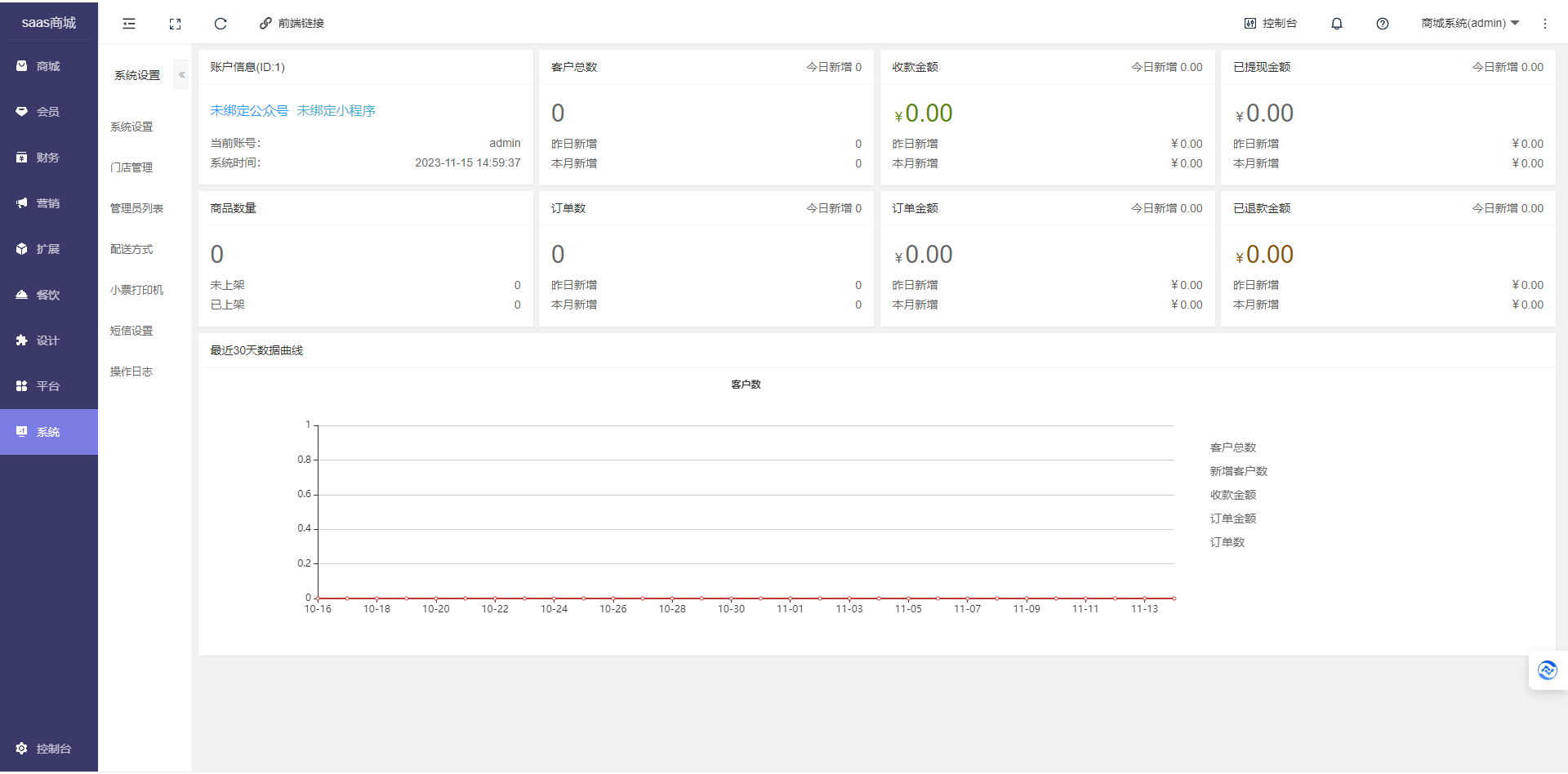Open the 扩展 sidebar section
The height and width of the screenshot is (774, 1568).
(48, 249)
